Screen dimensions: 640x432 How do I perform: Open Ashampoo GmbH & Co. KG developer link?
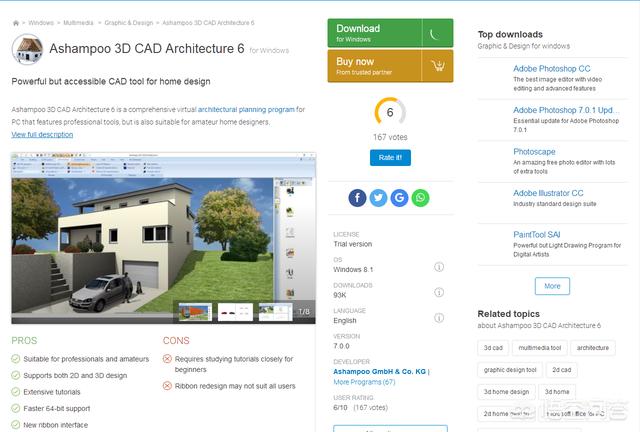(x=380, y=372)
